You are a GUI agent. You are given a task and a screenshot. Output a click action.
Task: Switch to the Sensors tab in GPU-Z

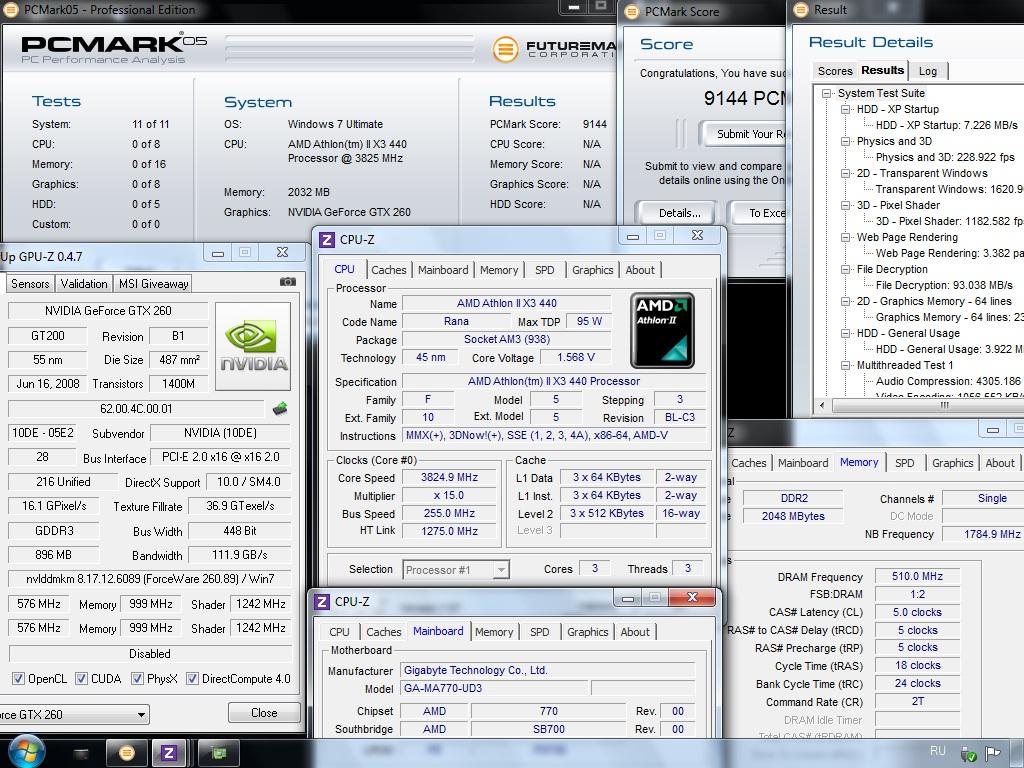coord(30,283)
